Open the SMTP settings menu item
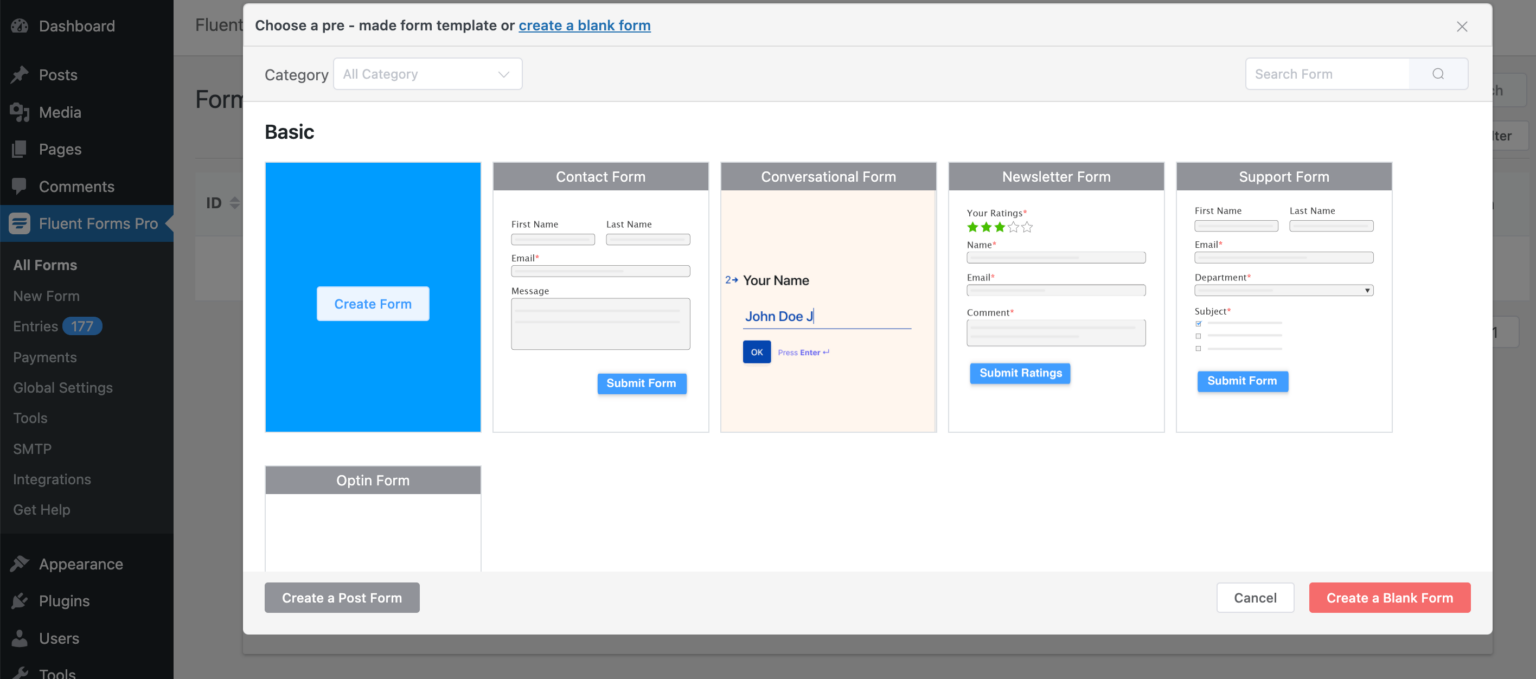 (30, 448)
